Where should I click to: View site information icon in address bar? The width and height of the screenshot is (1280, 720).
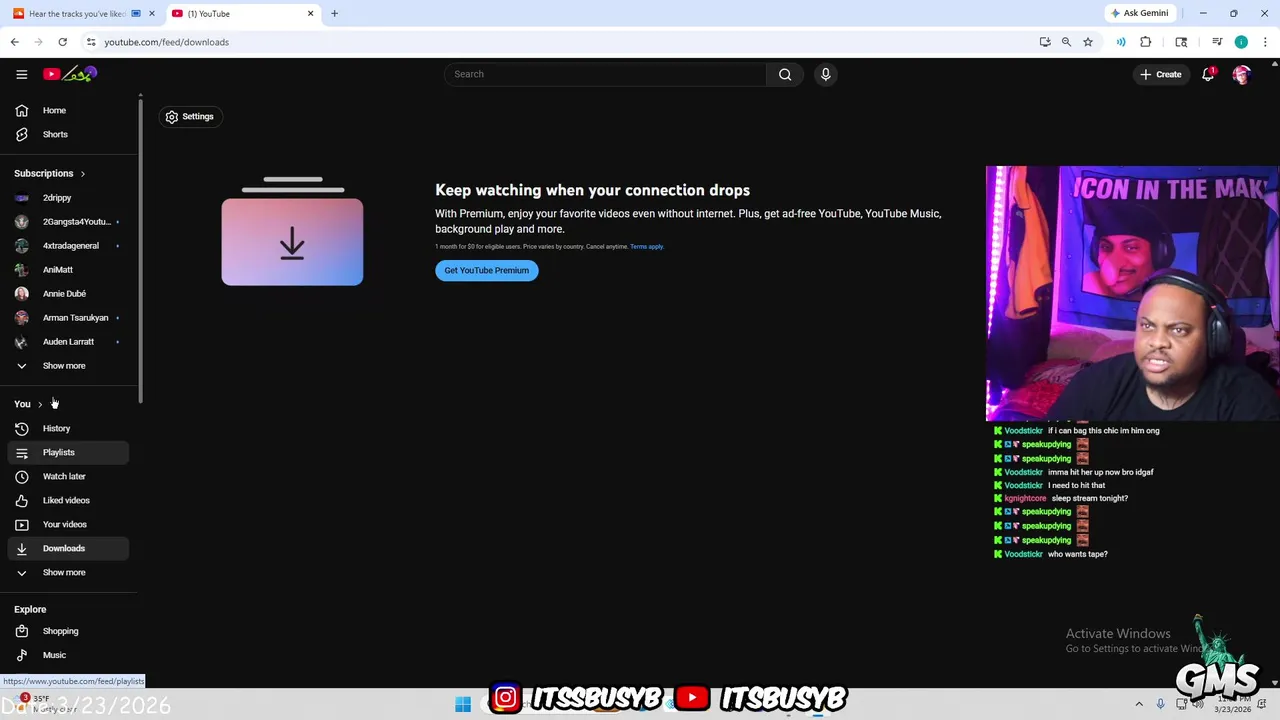click(91, 42)
